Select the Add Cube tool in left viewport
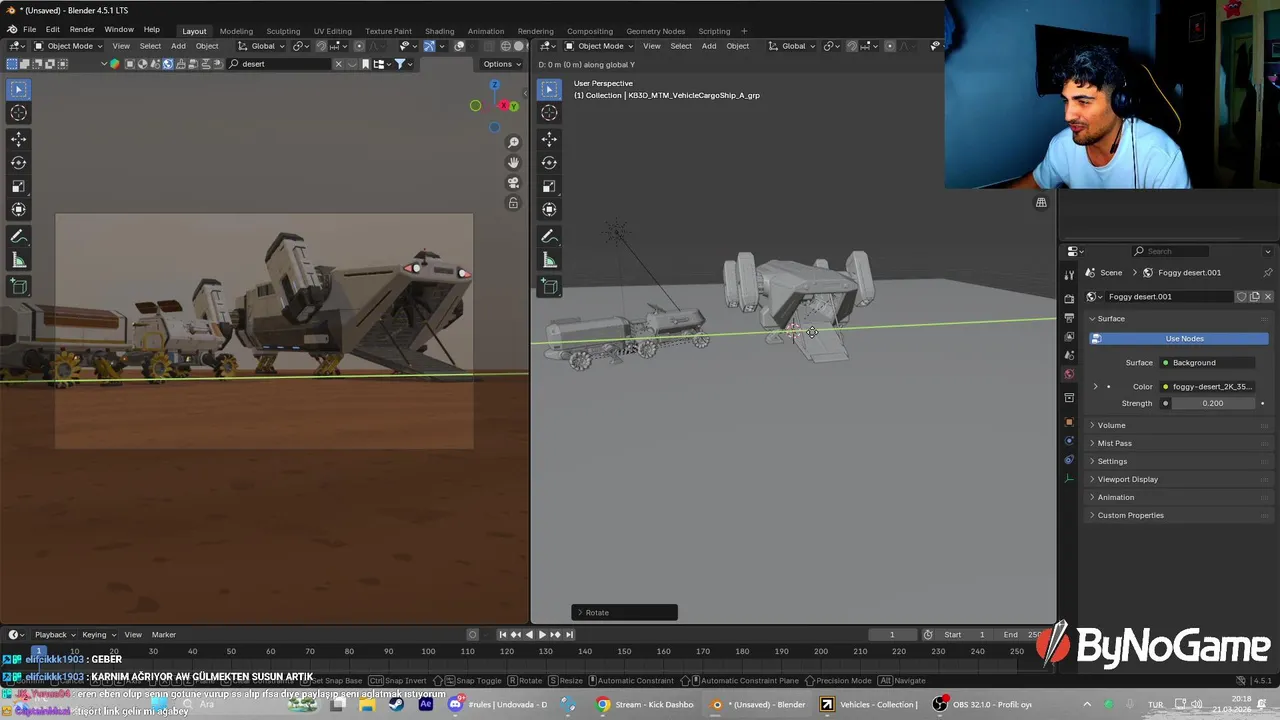 [x=18, y=286]
